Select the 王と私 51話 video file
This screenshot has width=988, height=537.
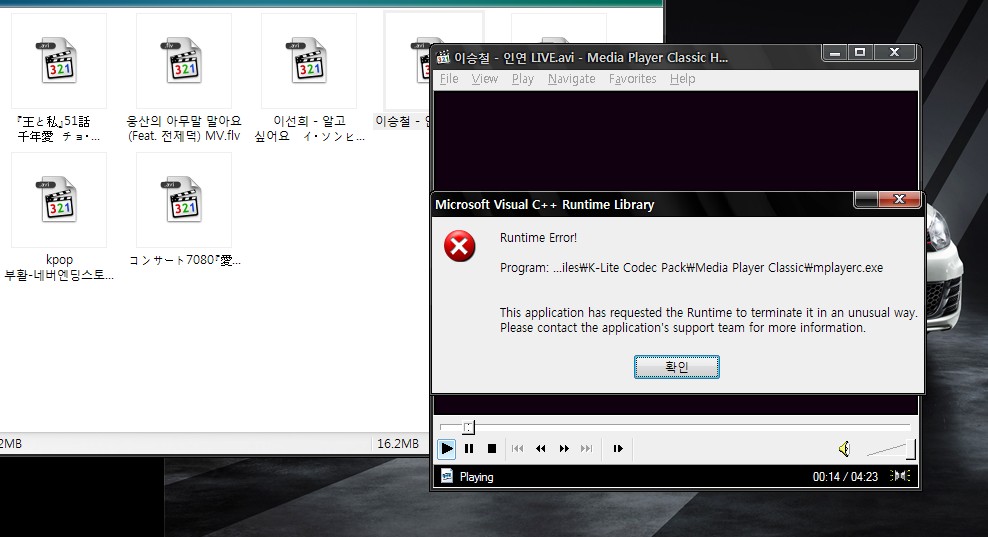(x=59, y=61)
